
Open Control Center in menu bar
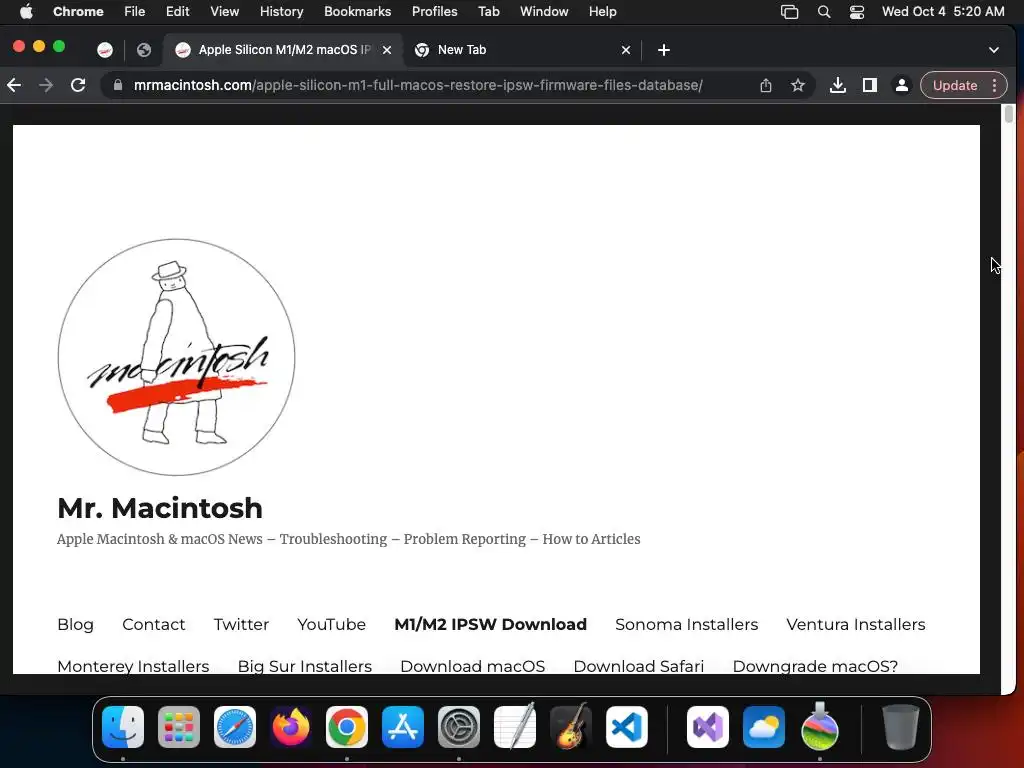857,12
